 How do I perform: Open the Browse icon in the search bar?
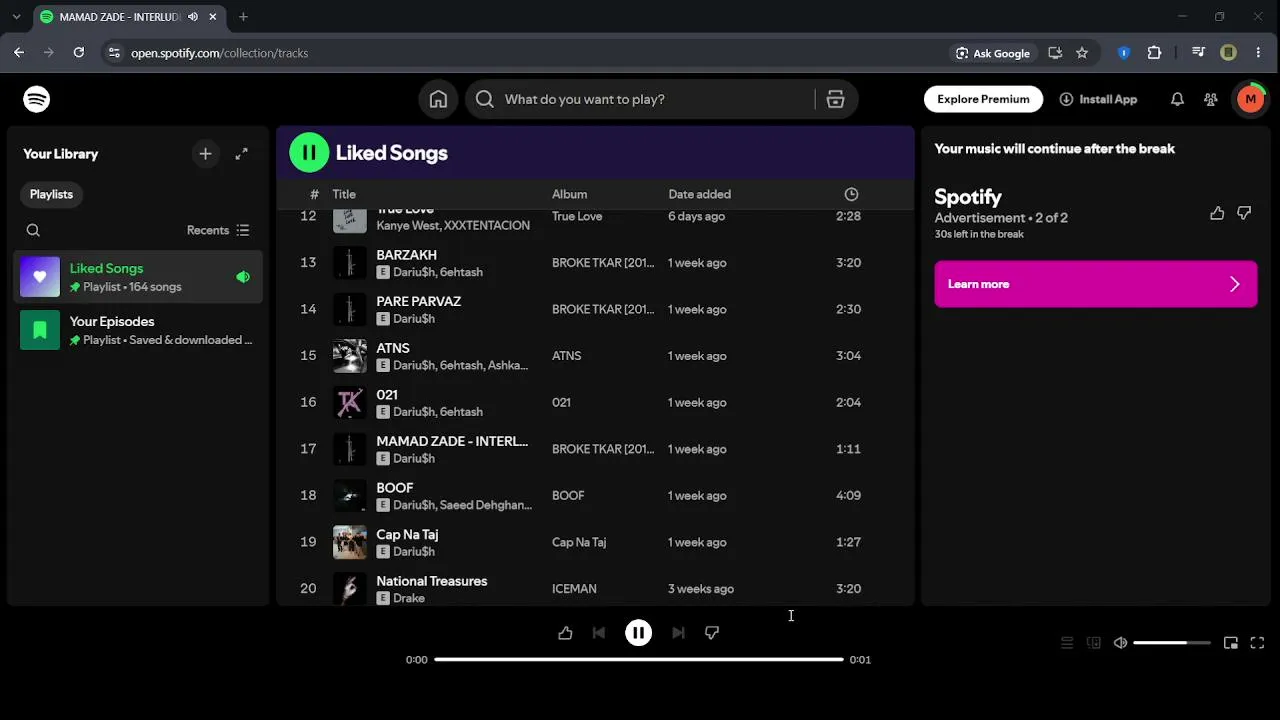[836, 99]
